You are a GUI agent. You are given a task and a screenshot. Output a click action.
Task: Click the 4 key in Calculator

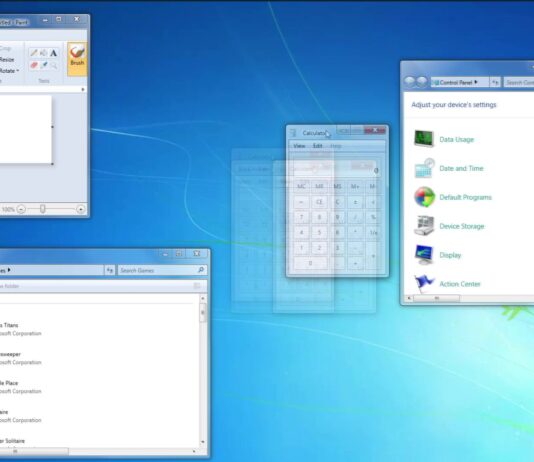301,233
